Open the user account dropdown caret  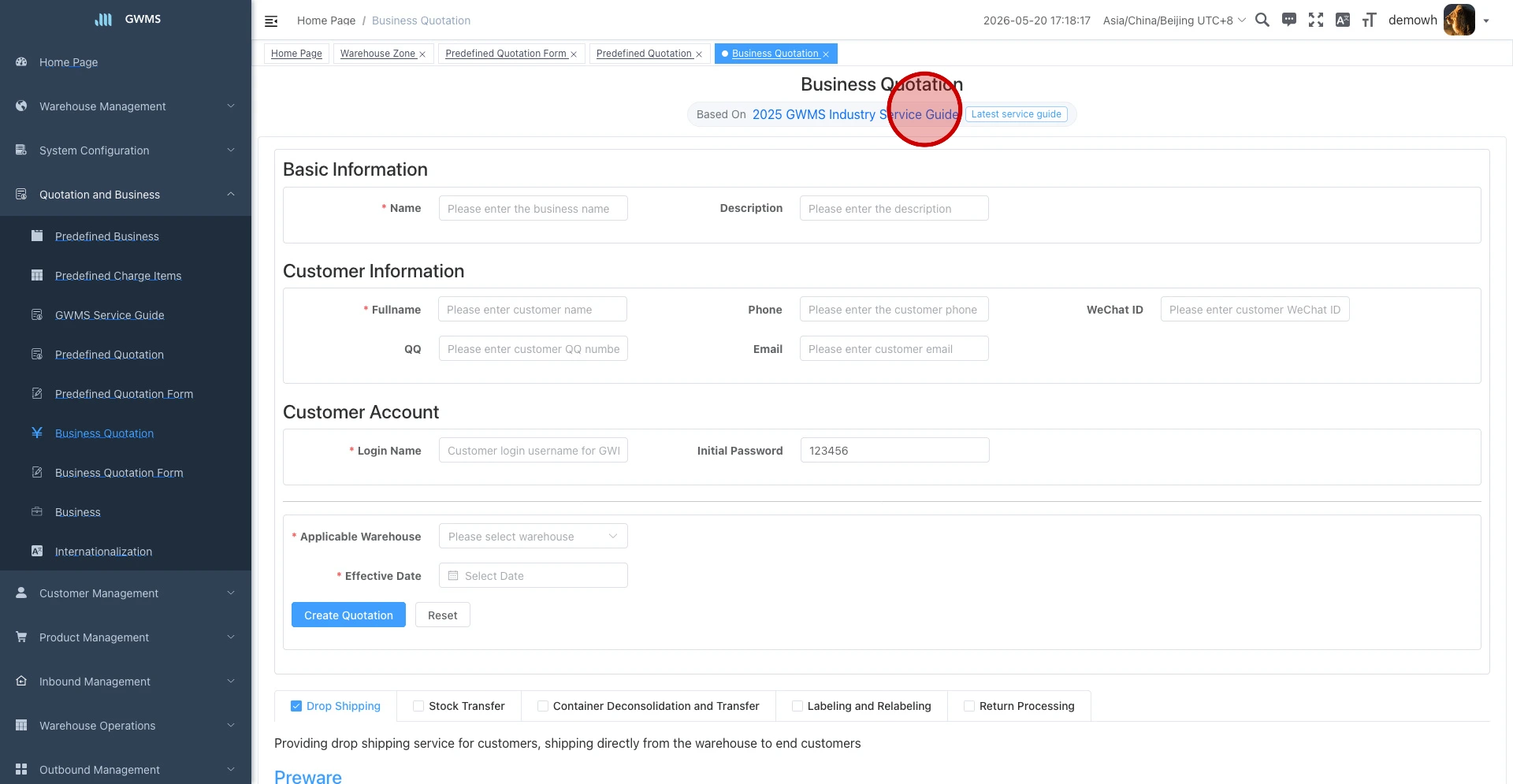[1486, 21]
